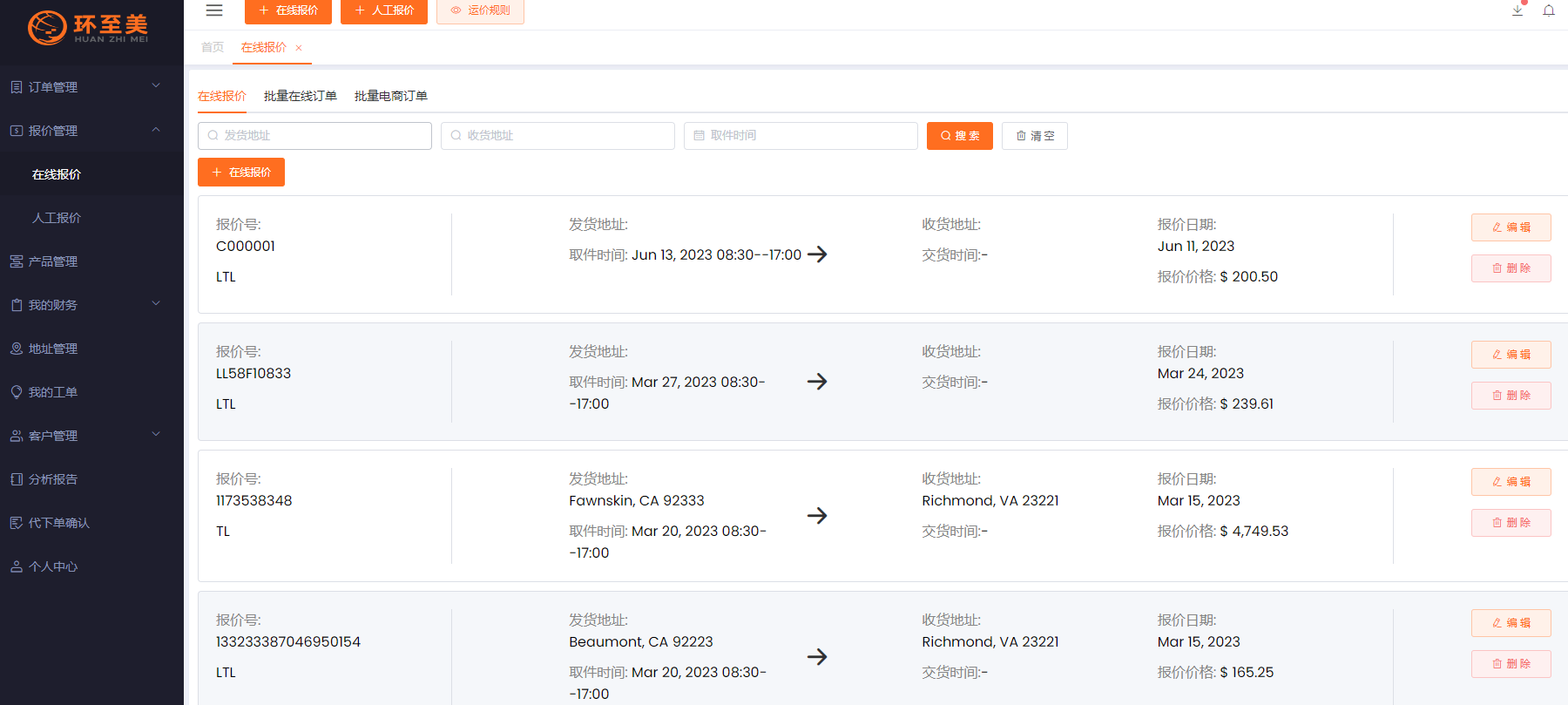1568x705 pixels.
Task: Expand the 我的财务 sidebar menu
Action: (x=87, y=305)
